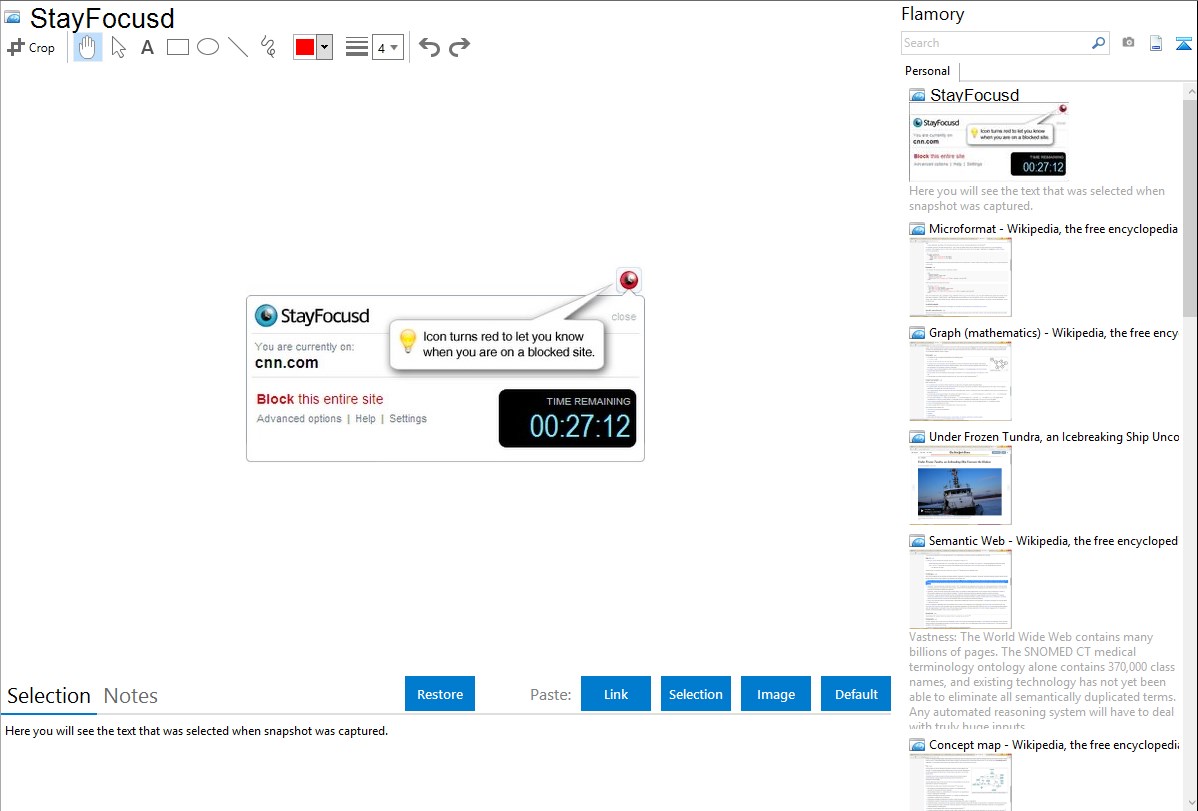The width and height of the screenshot is (1198, 811).
Task: Click the icon beside Under Frozen Tundra title
Action: click(x=918, y=437)
